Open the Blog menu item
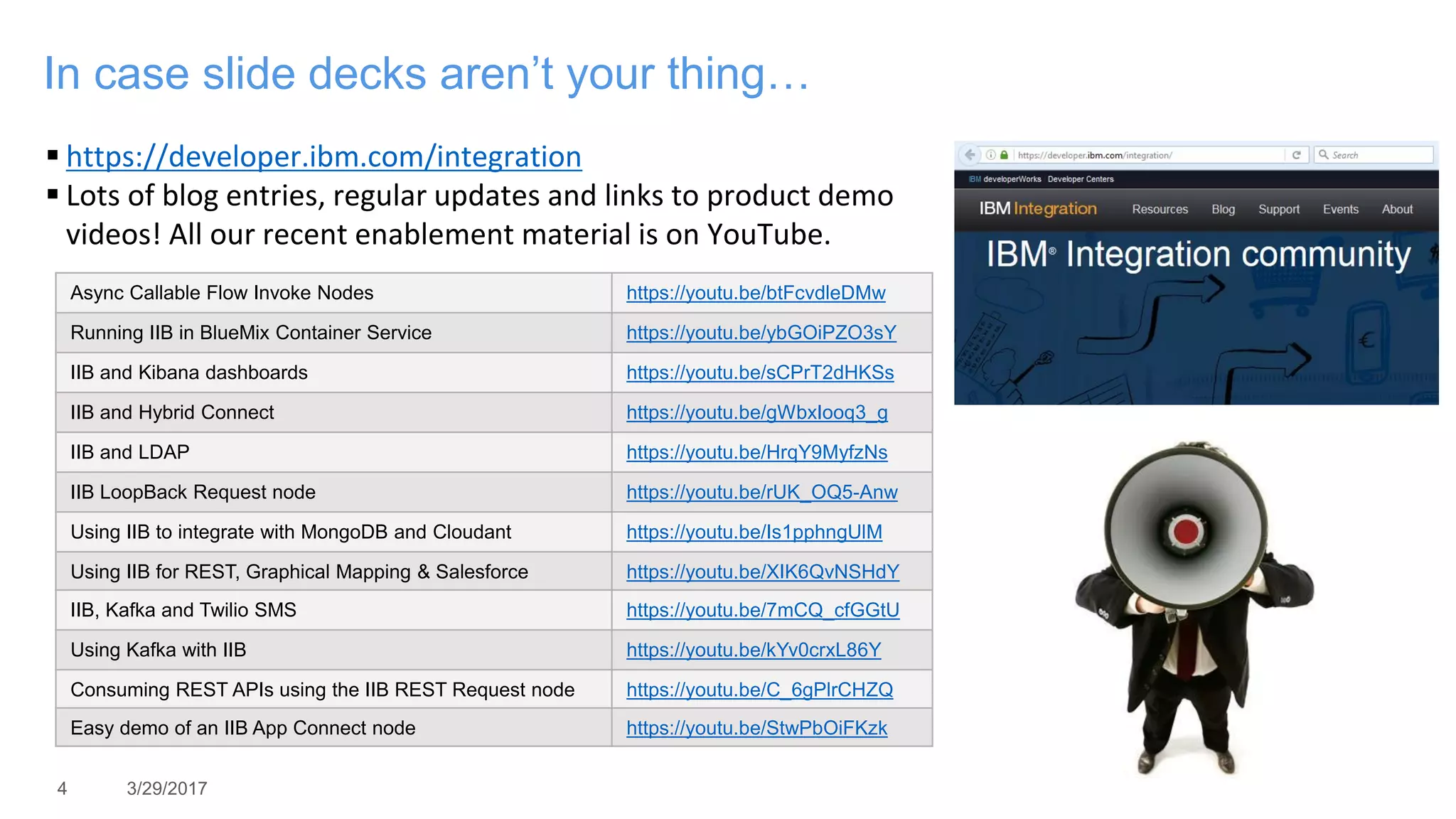 coord(1223,210)
